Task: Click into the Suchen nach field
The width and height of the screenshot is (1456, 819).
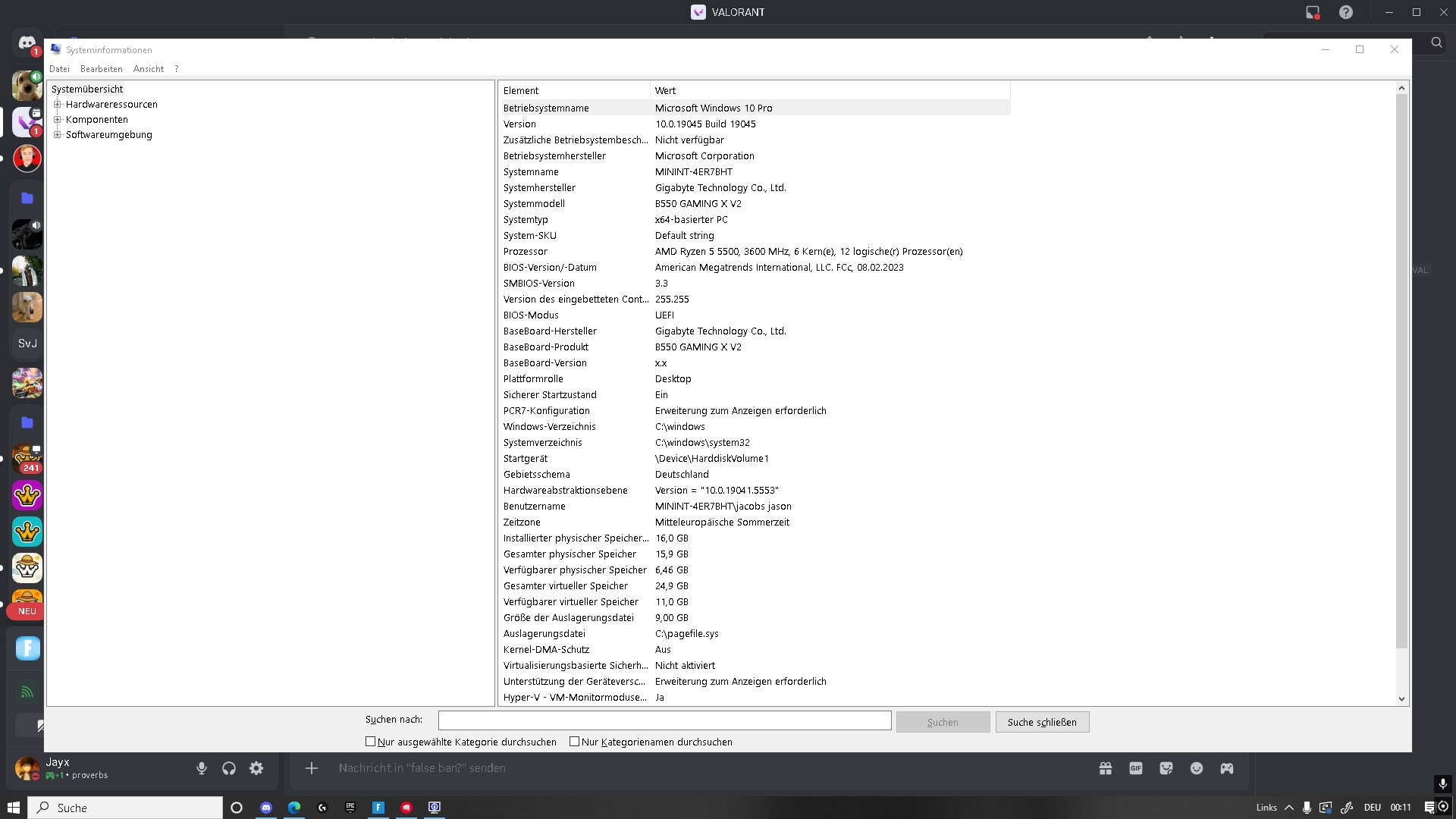Action: pyautogui.click(x=664, y=720)
